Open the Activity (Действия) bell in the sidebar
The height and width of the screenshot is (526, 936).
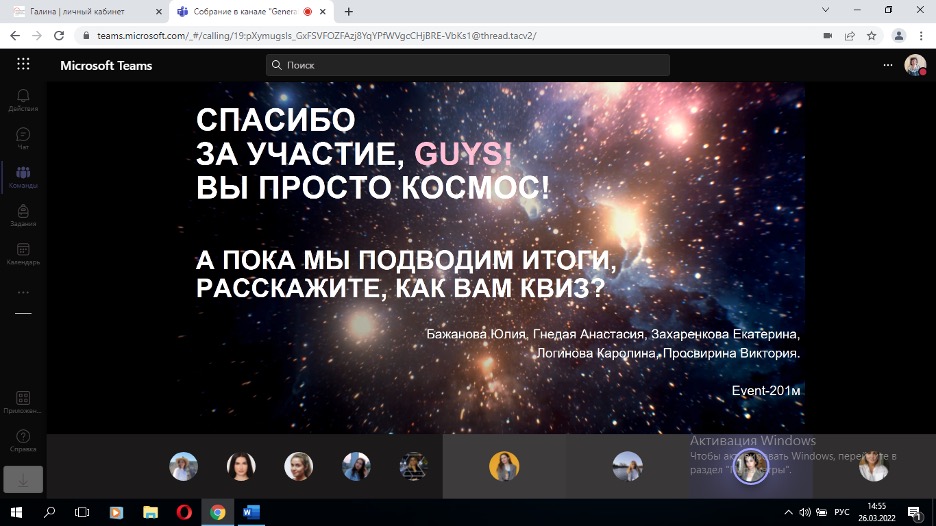(23, 99)
